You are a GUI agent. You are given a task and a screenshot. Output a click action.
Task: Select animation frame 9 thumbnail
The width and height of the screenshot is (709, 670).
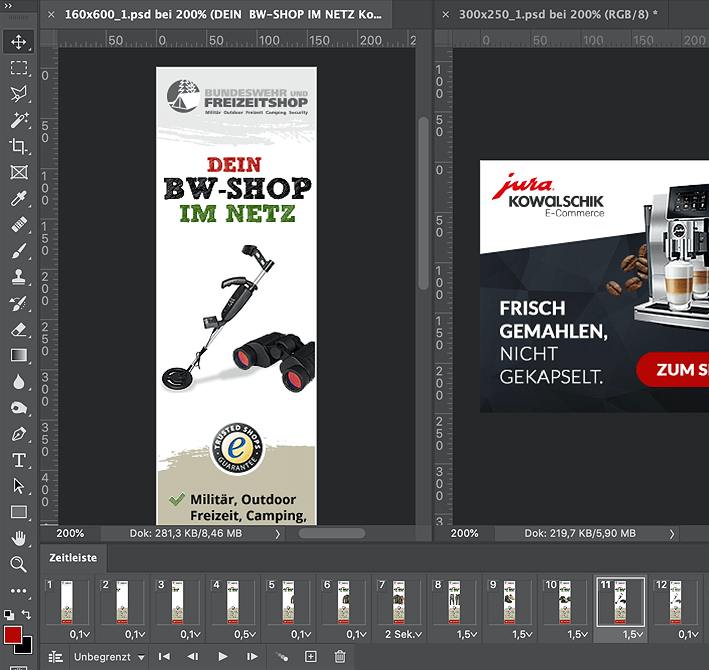tap(510, 602)
